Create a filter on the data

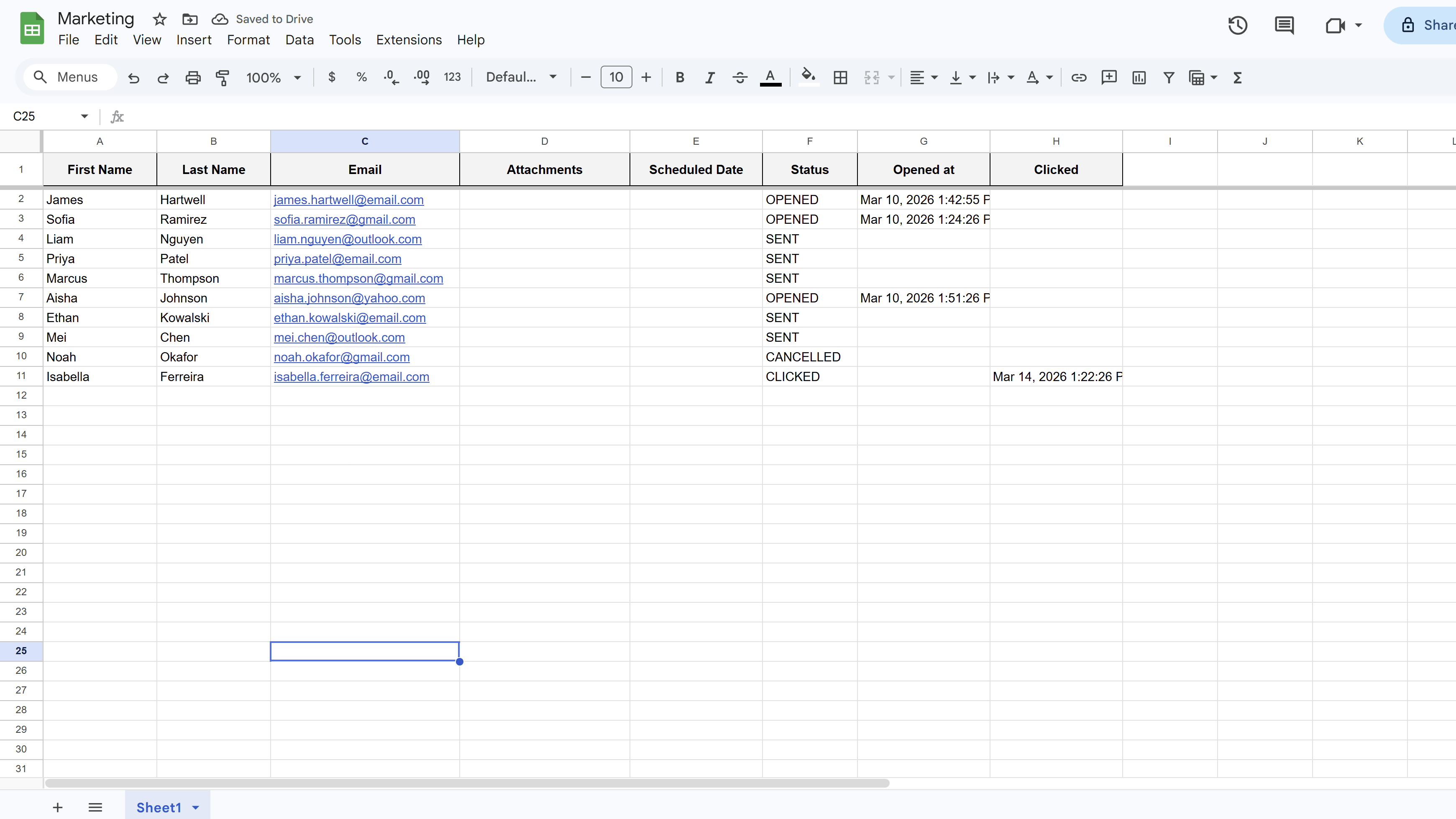(1168, 77)
